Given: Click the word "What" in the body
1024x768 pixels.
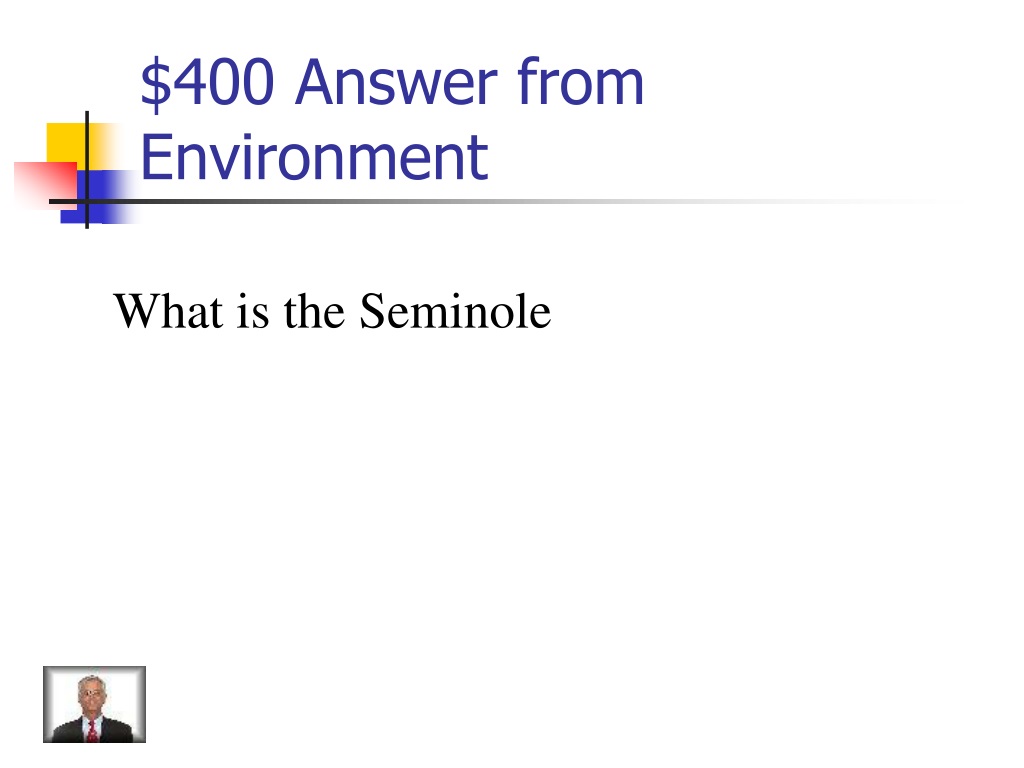Looking at the screenshot, I should tap(168, 311).
